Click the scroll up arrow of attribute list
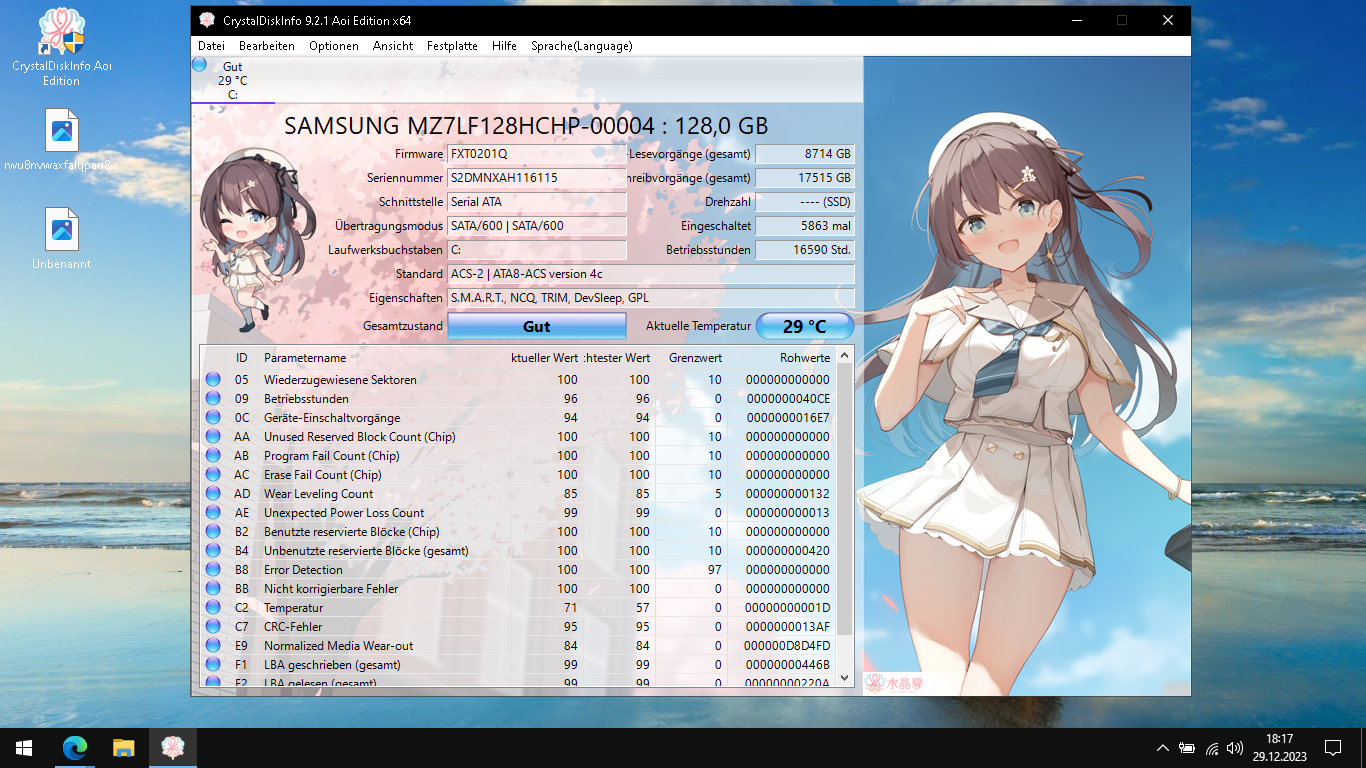1366x768 pixels. [x=844, y=355]
